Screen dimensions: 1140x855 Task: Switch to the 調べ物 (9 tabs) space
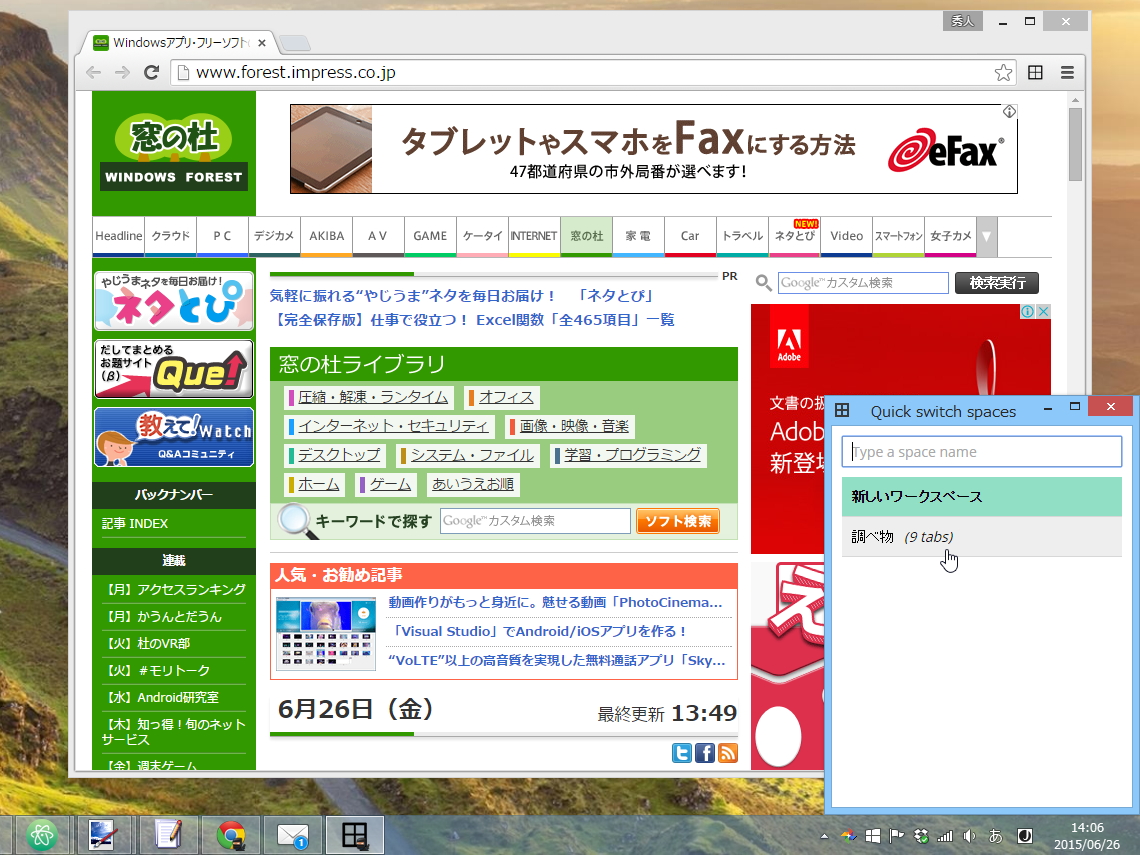click(982, 537)
